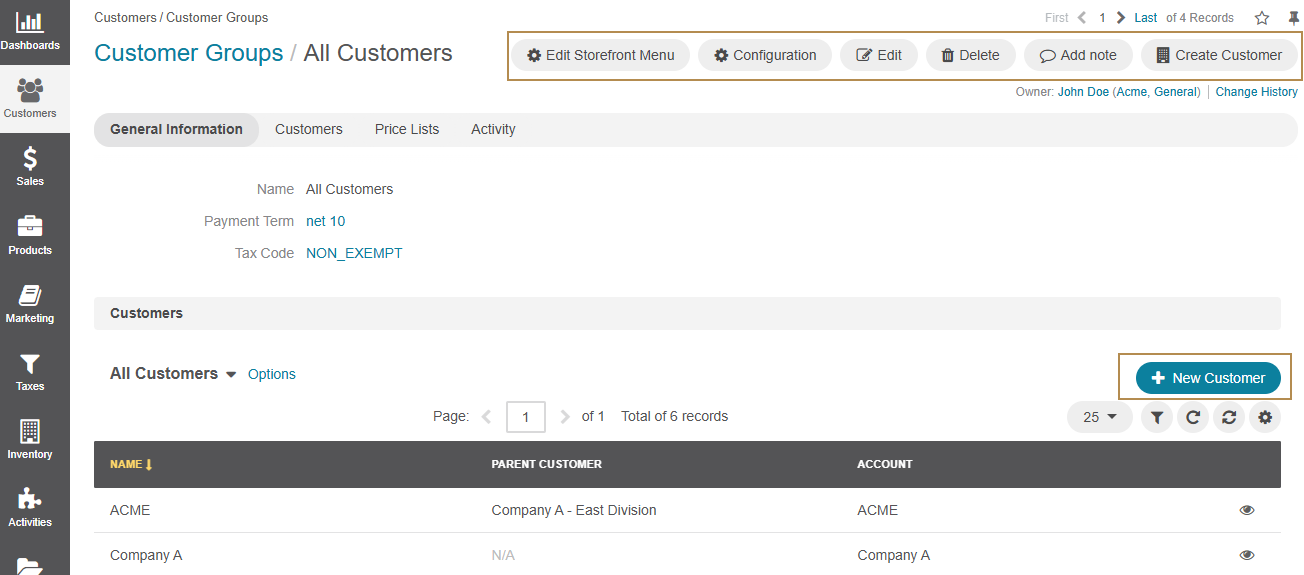The width and height of the screenshot is (1304, 575).
Task: Open the Activities puzzle menu
Action: click(30, 507)
